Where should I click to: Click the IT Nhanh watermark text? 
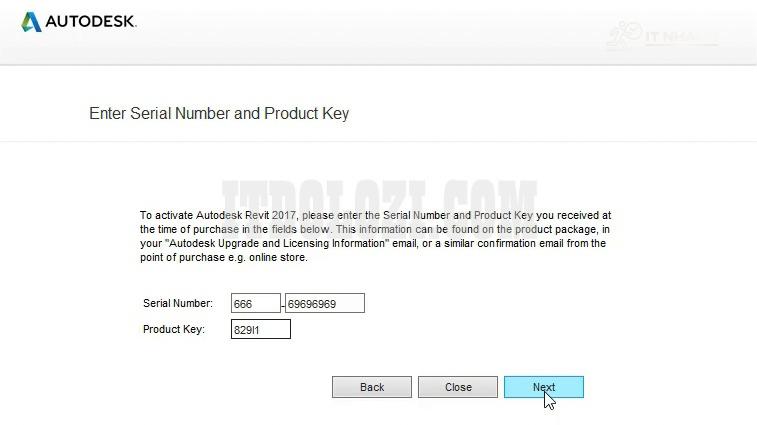[681, 38]
